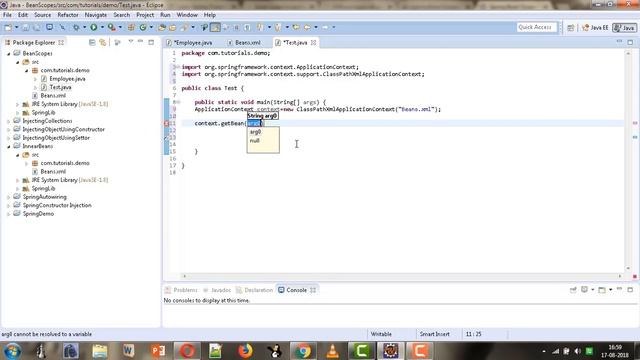Click the Debug (bug) toolbar icon
Viewport: 640px width, 360px height.
tap(76, 27)
